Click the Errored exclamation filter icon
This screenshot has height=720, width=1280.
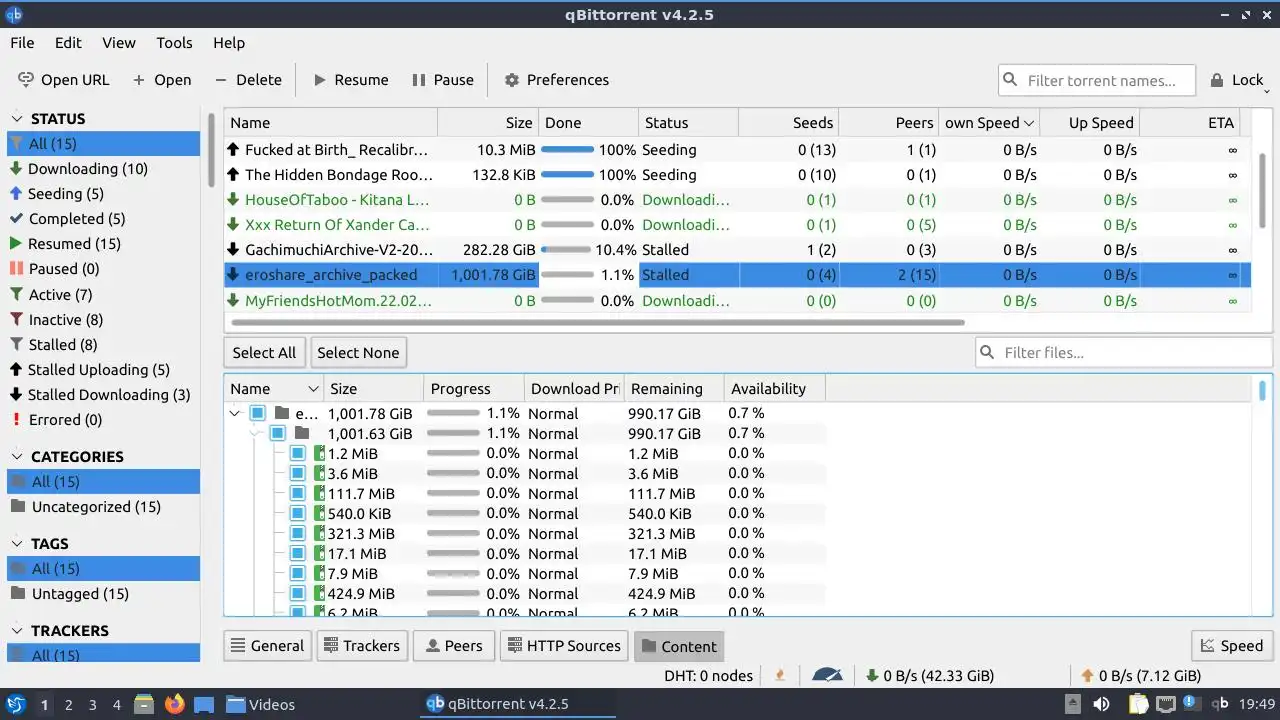coord(16,420)
